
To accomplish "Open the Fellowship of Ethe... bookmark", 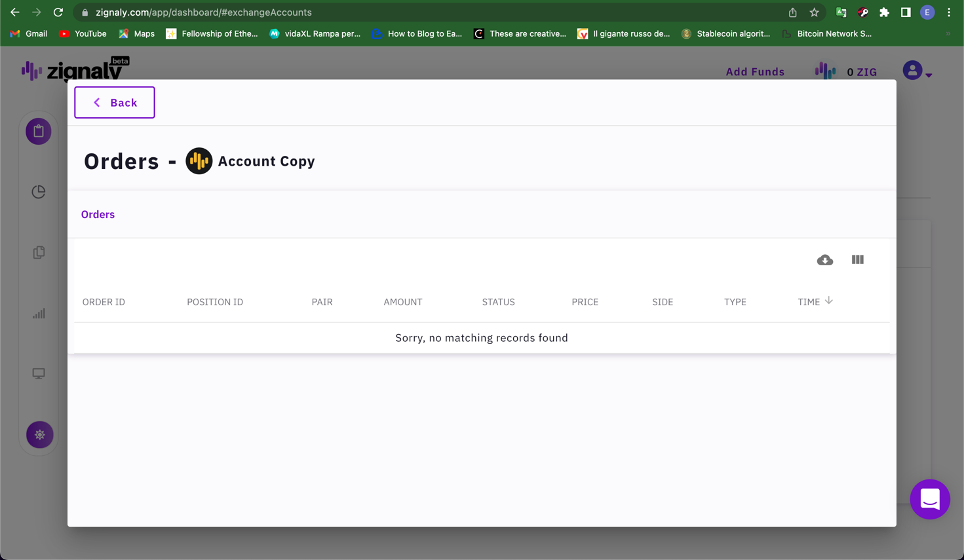I will pyautogui.click(x=212, y=34).
